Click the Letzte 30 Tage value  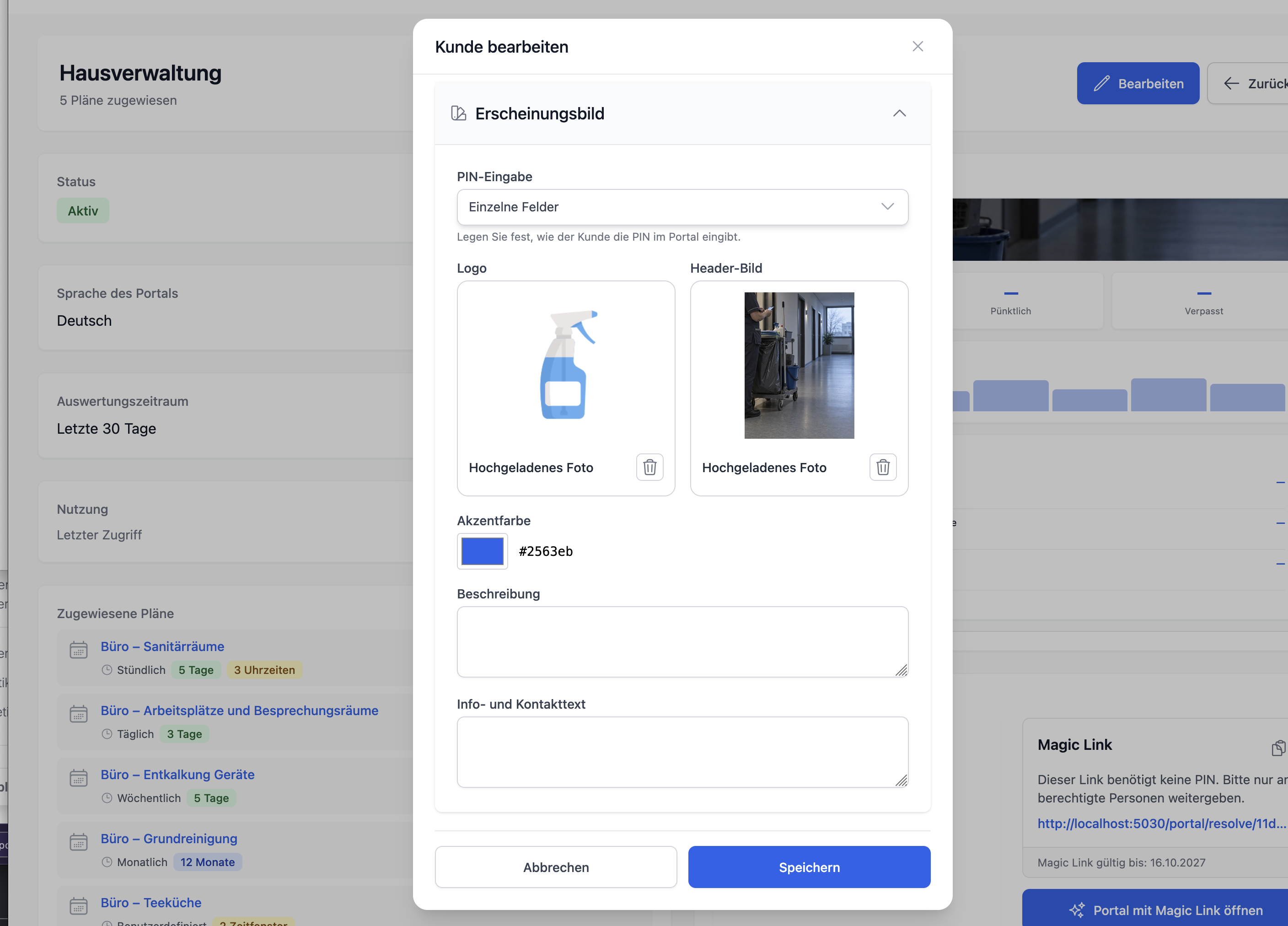tap(106, 428)
